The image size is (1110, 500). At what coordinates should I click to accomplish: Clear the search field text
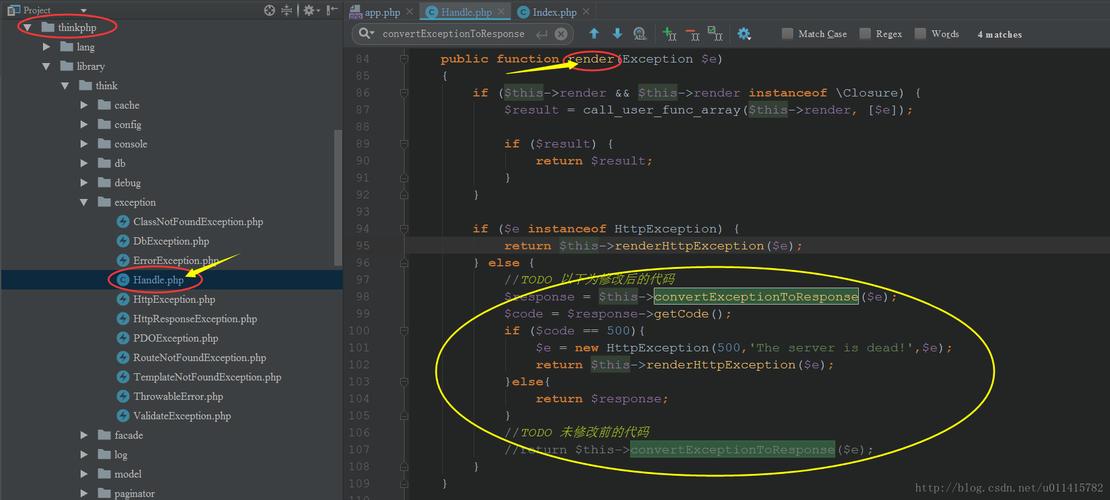tap(561, 33)
